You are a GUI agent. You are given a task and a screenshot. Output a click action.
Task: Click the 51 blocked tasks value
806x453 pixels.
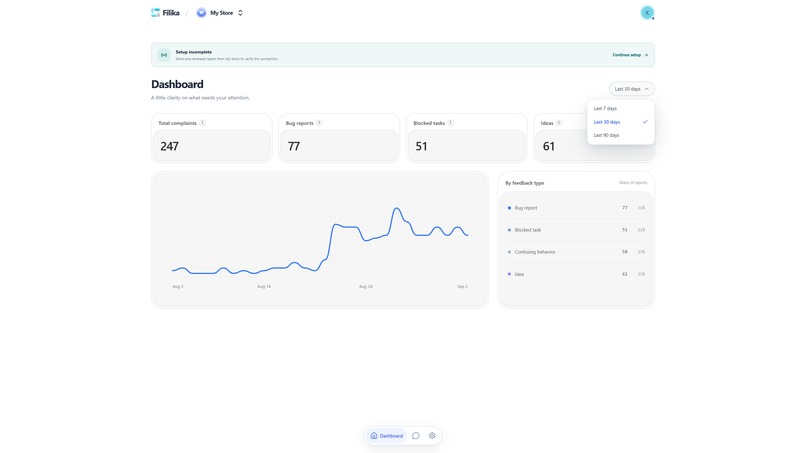pos(421,147)
